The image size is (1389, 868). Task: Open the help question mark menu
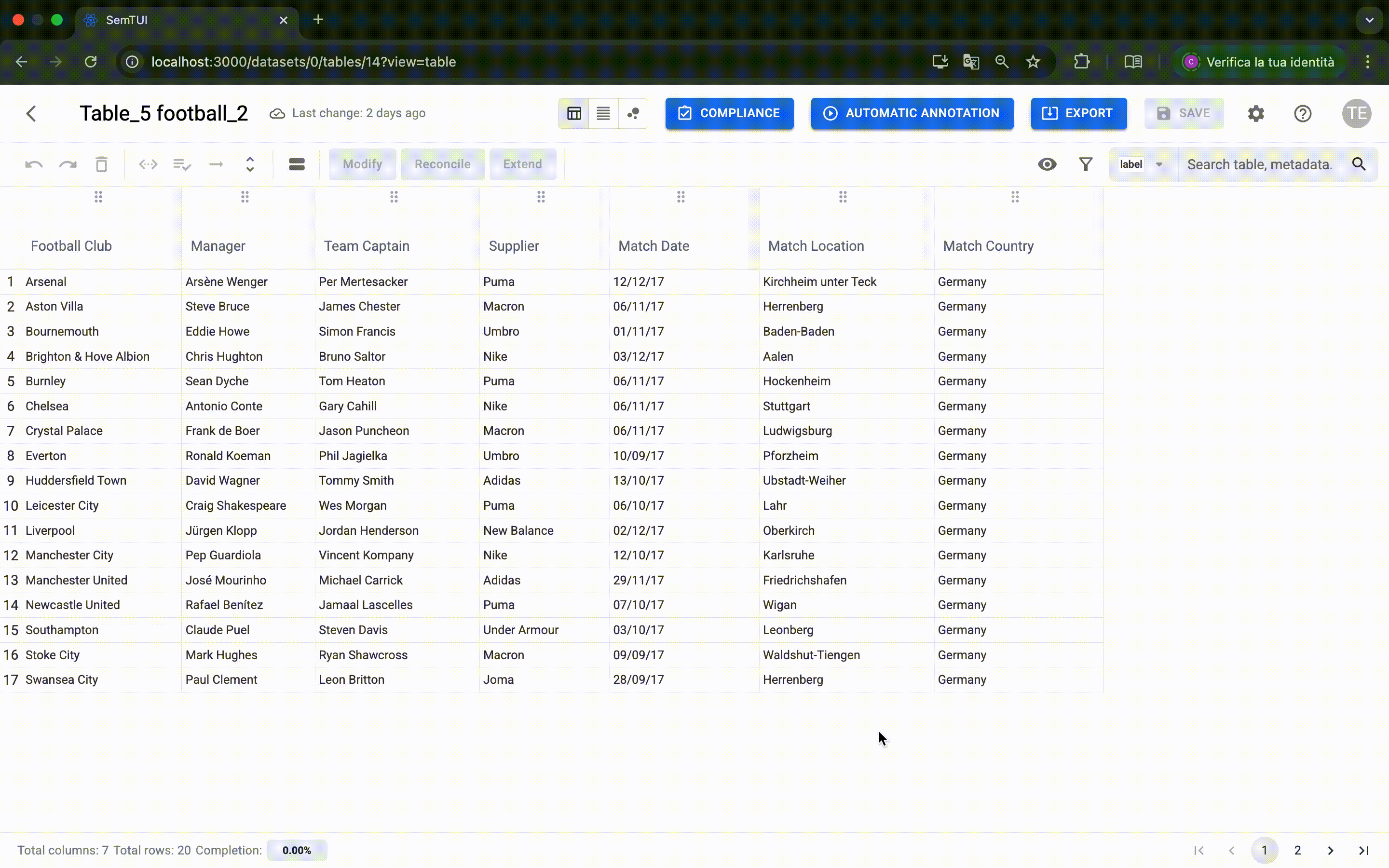(x=1302, y=113)
